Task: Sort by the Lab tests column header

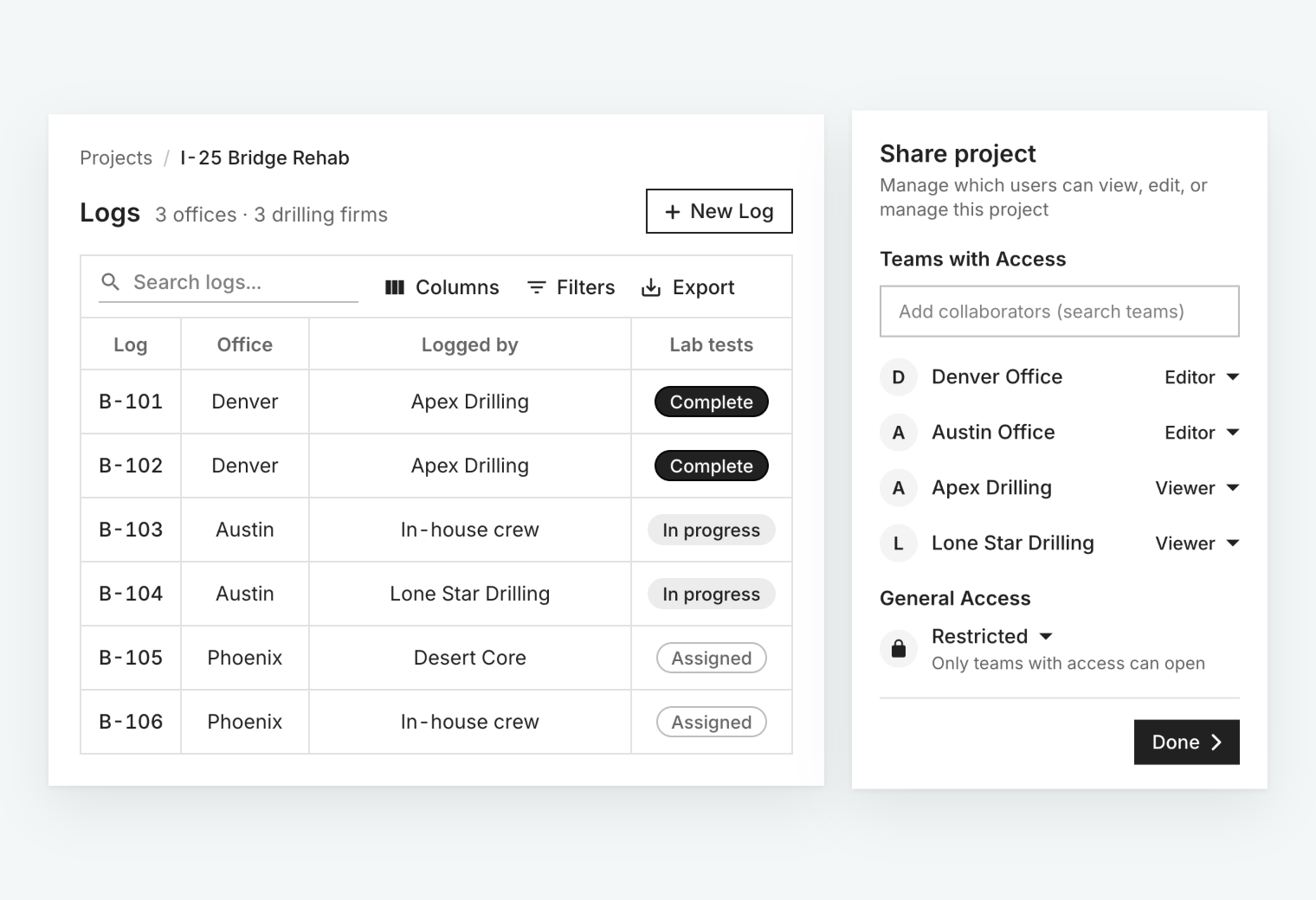Action: [x=712, y=344]
